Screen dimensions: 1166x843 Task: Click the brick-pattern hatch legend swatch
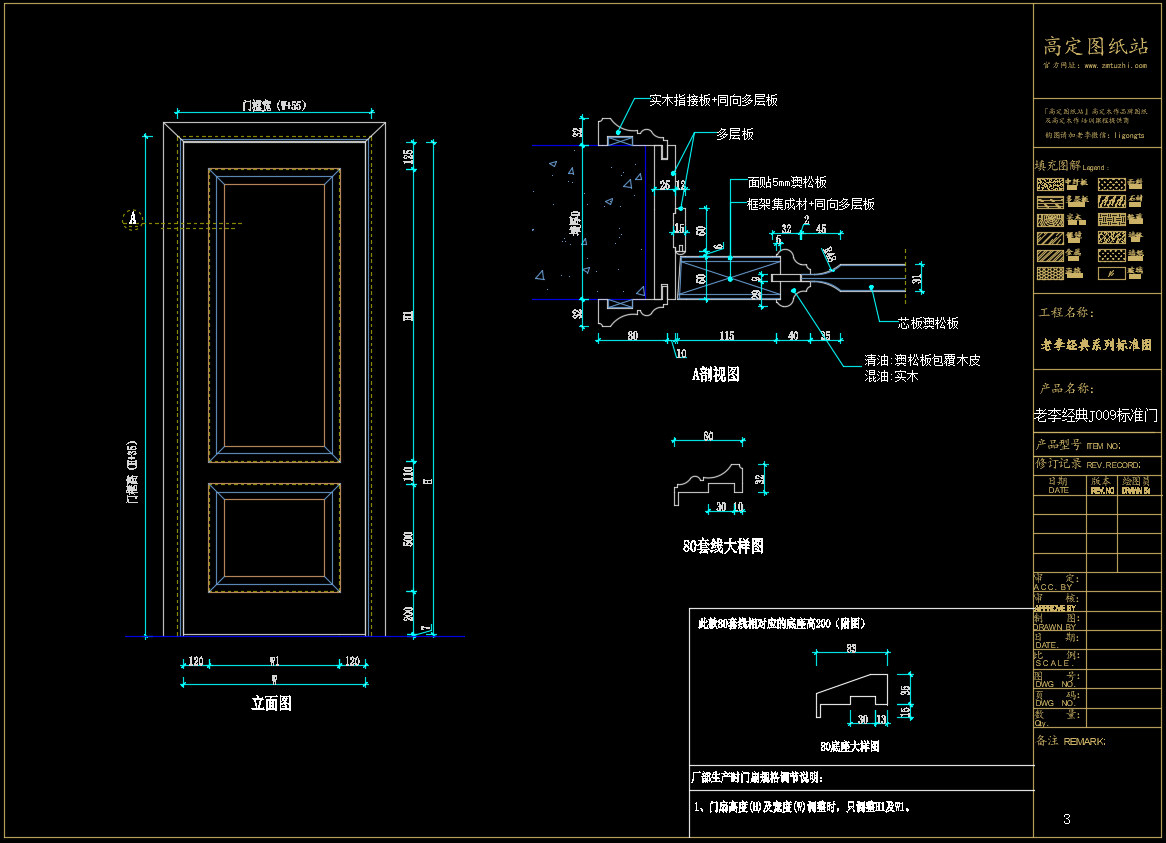(x=1110, y=220)
